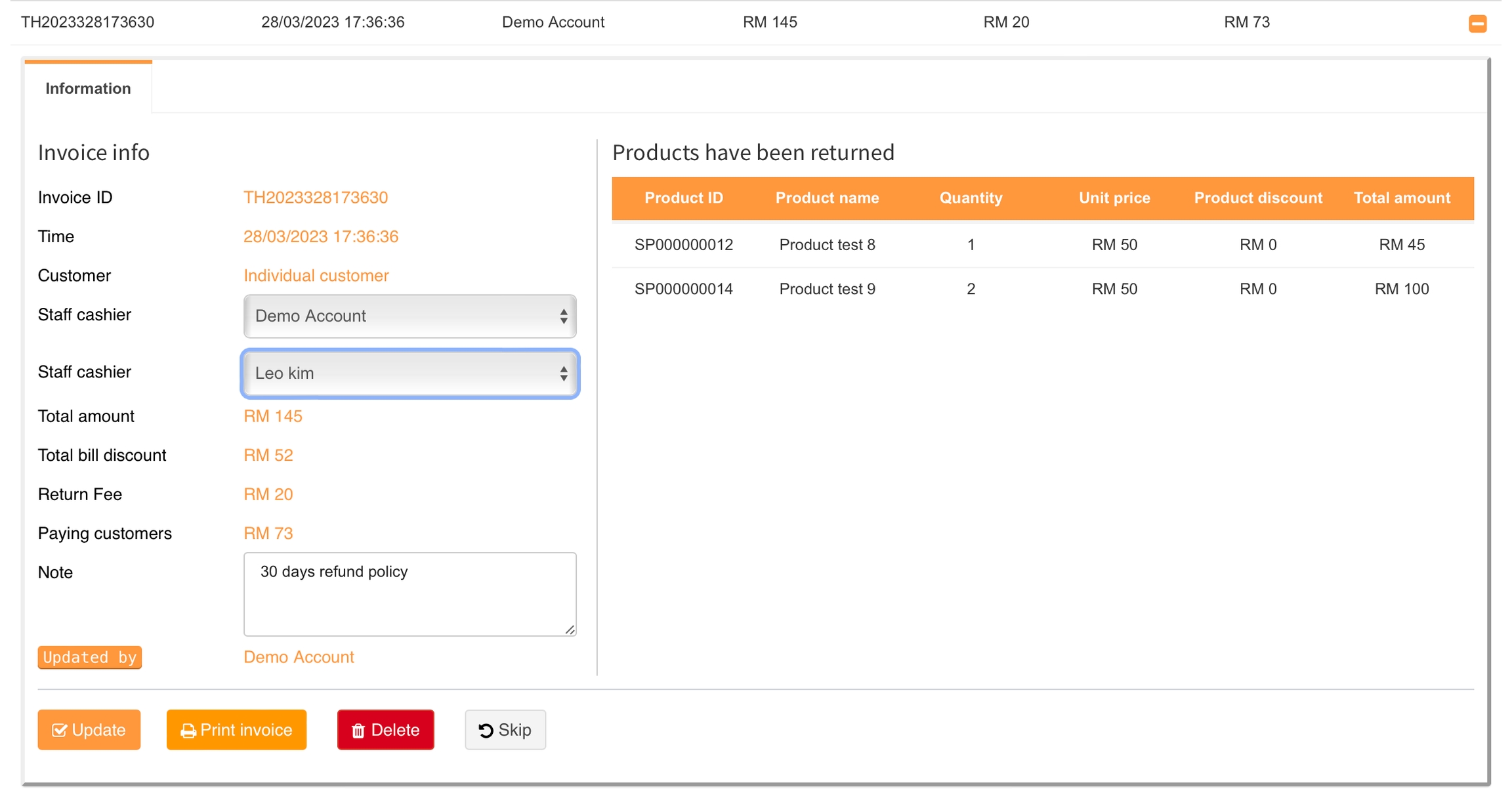1512x789 pixels.
Task: Click the Product name column header
Action: (827, 198)
